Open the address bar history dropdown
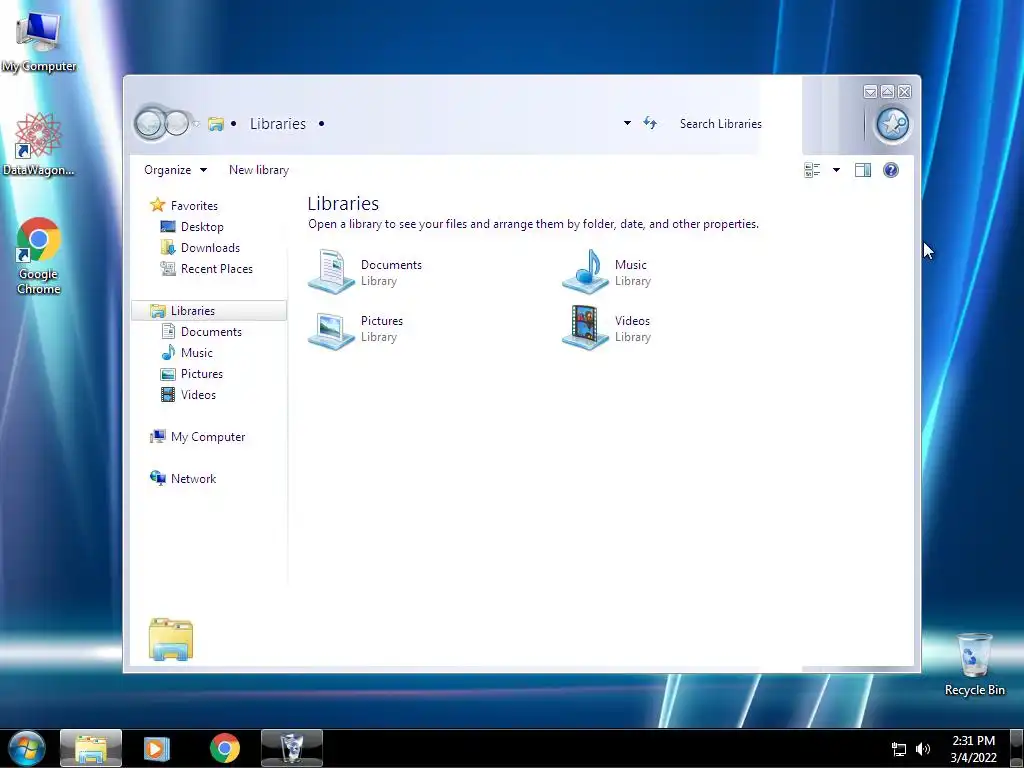This screenshot has width=1024, height=768. 627,123
